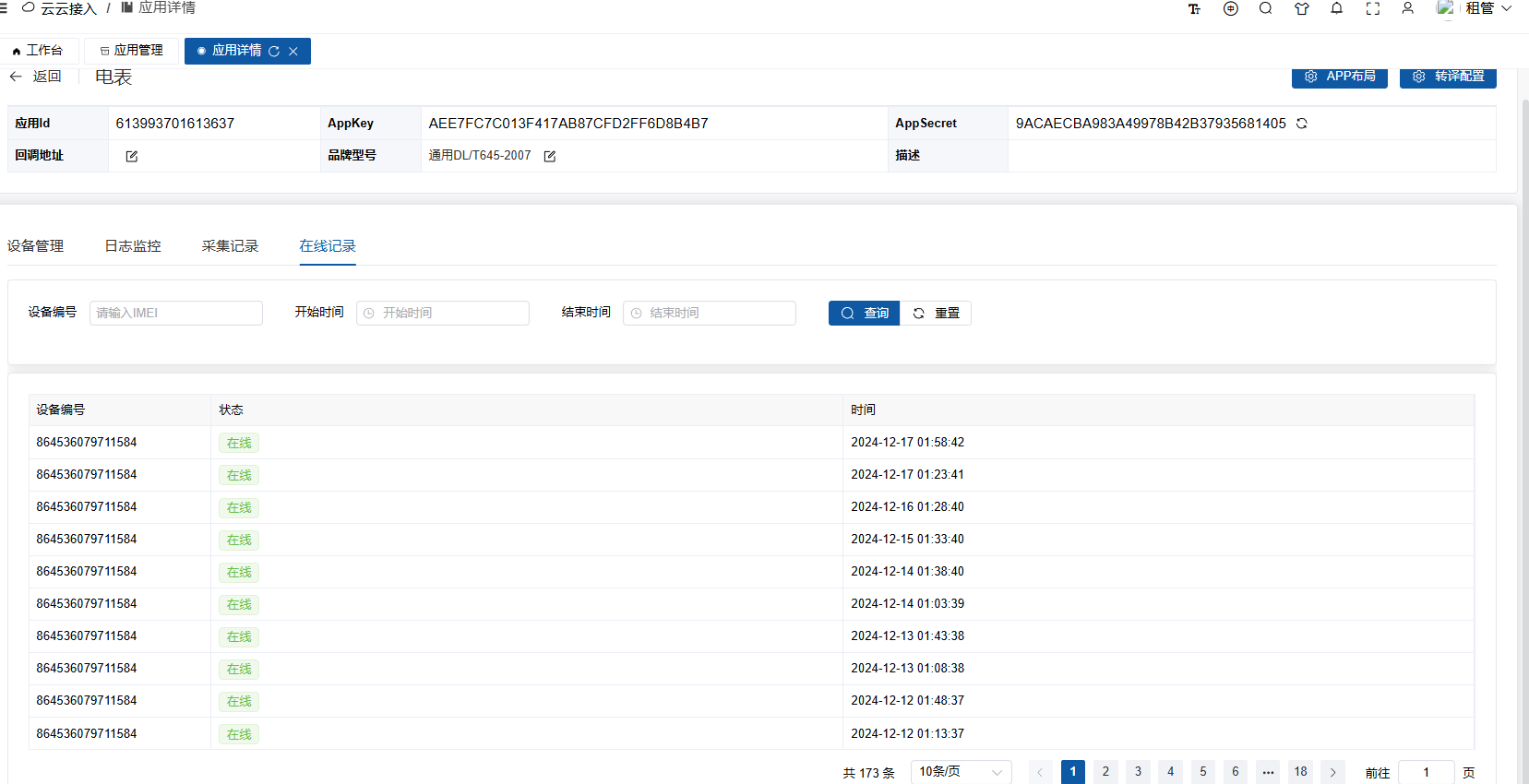Open the user profile icon

1407,8
